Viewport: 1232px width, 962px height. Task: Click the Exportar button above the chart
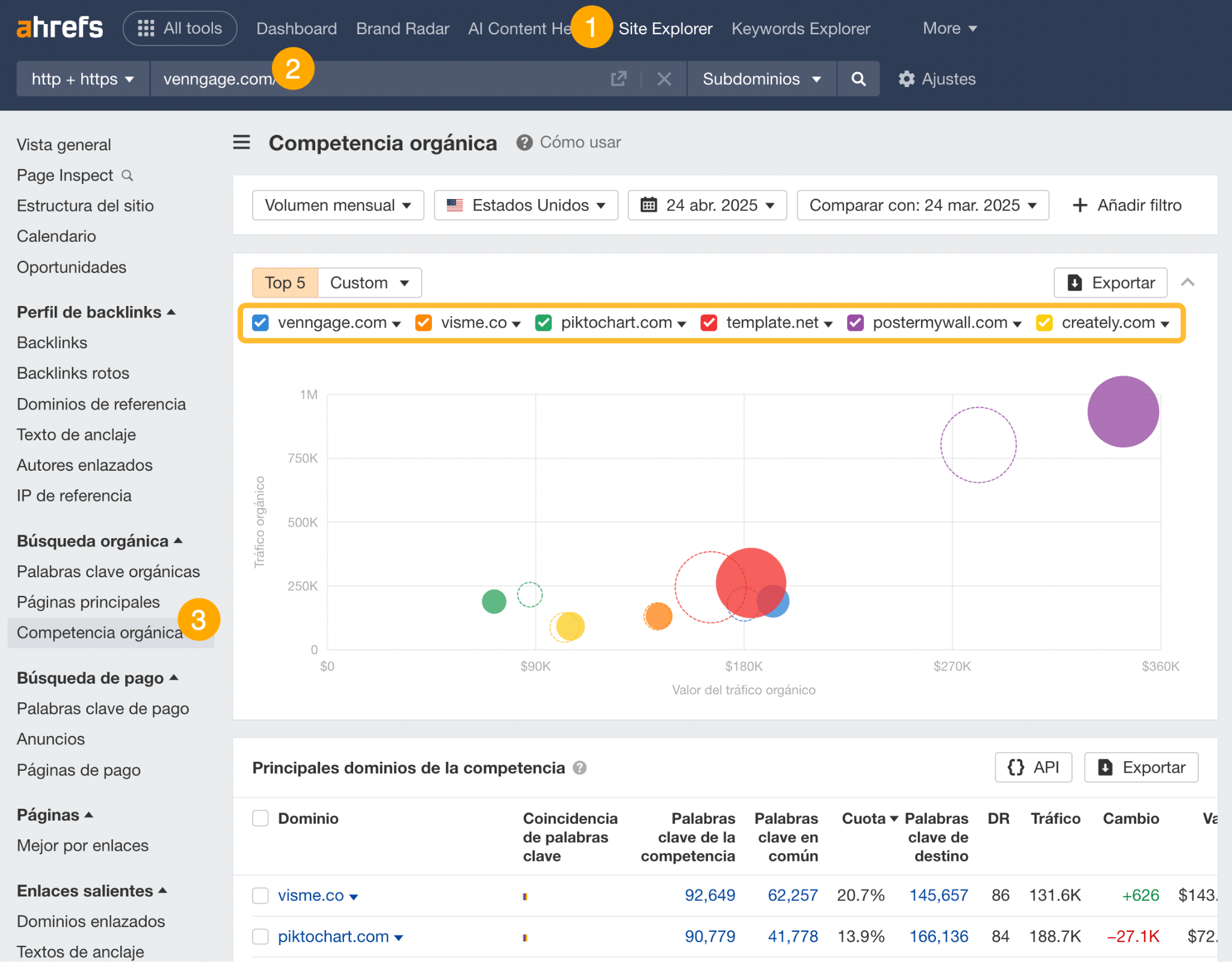tap(1110, 283)
